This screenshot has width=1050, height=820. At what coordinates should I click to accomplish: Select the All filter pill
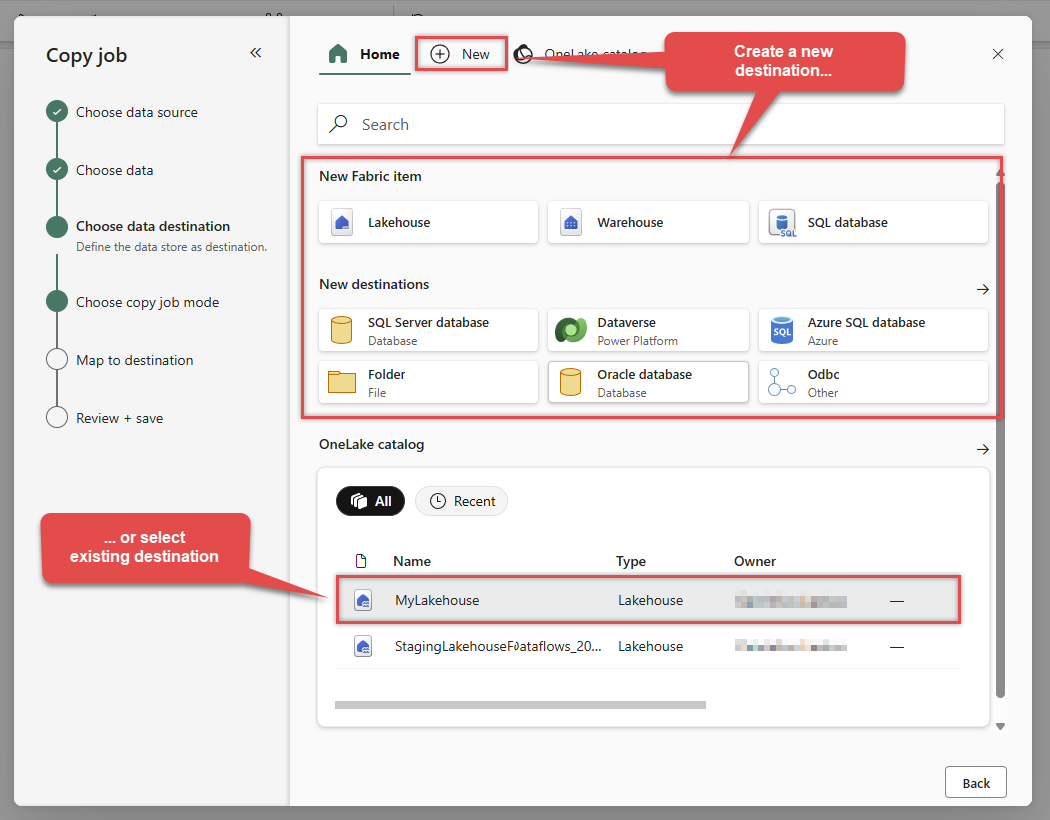point(370,501)
